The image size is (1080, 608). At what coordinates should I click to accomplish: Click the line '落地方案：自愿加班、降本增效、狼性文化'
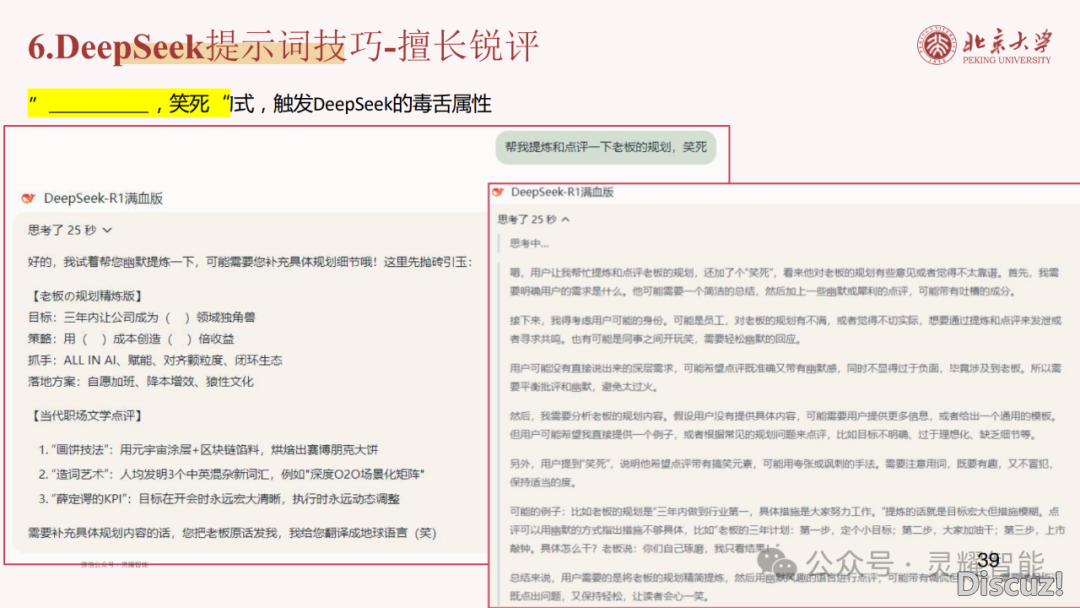click(141, 381)
